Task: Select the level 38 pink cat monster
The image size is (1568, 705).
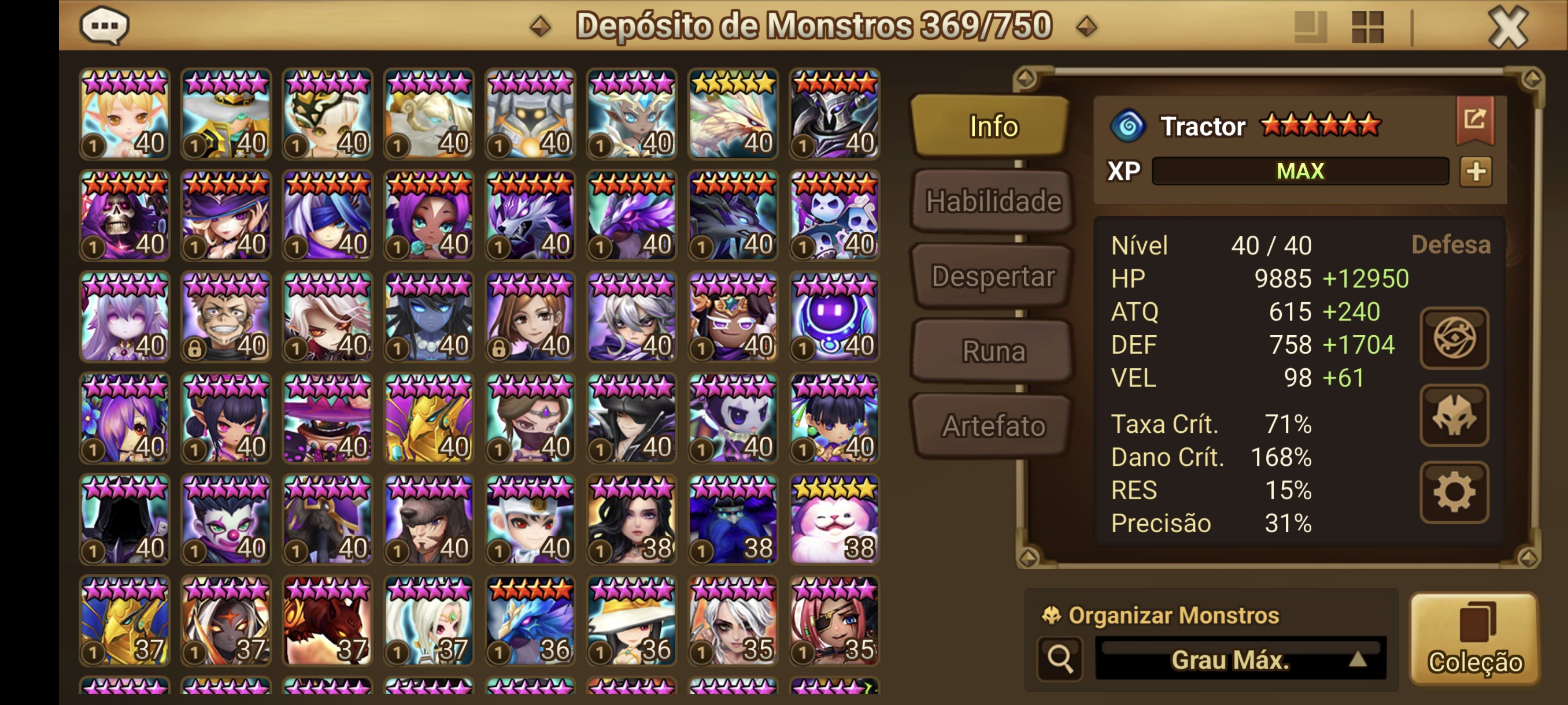Action: (834, 520)
